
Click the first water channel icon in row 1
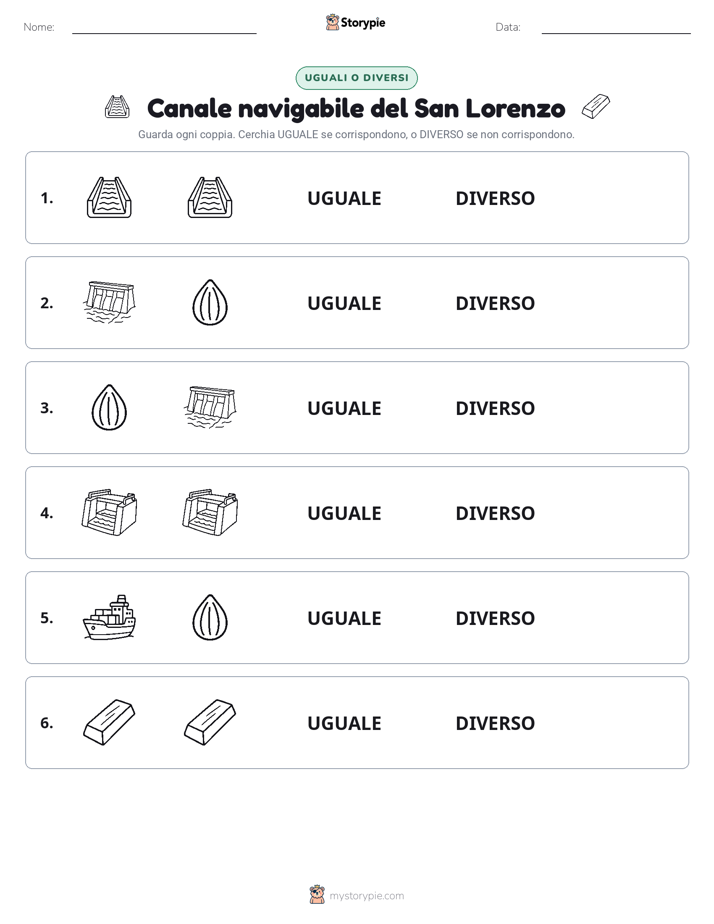click(x=110, y=197)
